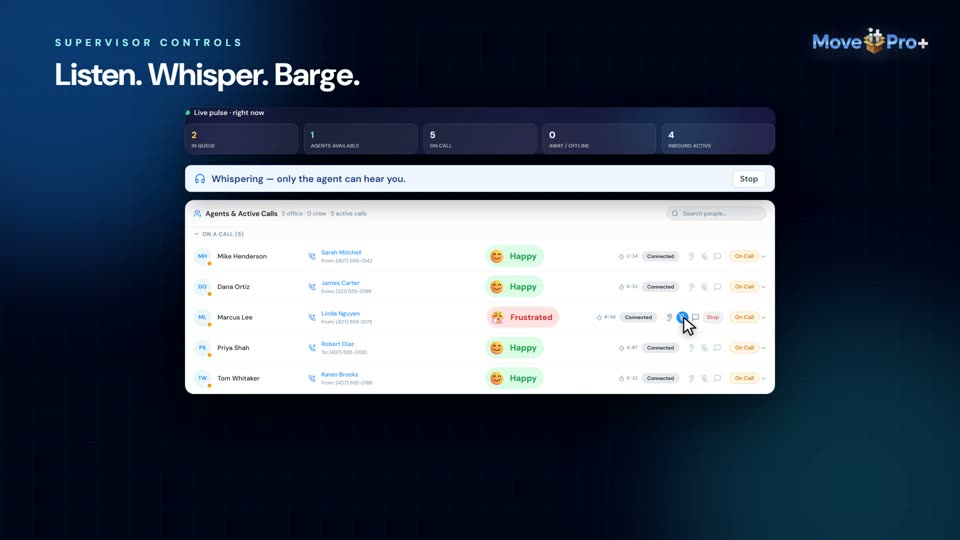This screenshot has width=960, height=540.
Task: Collapse the On A Call (5) section
Action: point(219,234)
